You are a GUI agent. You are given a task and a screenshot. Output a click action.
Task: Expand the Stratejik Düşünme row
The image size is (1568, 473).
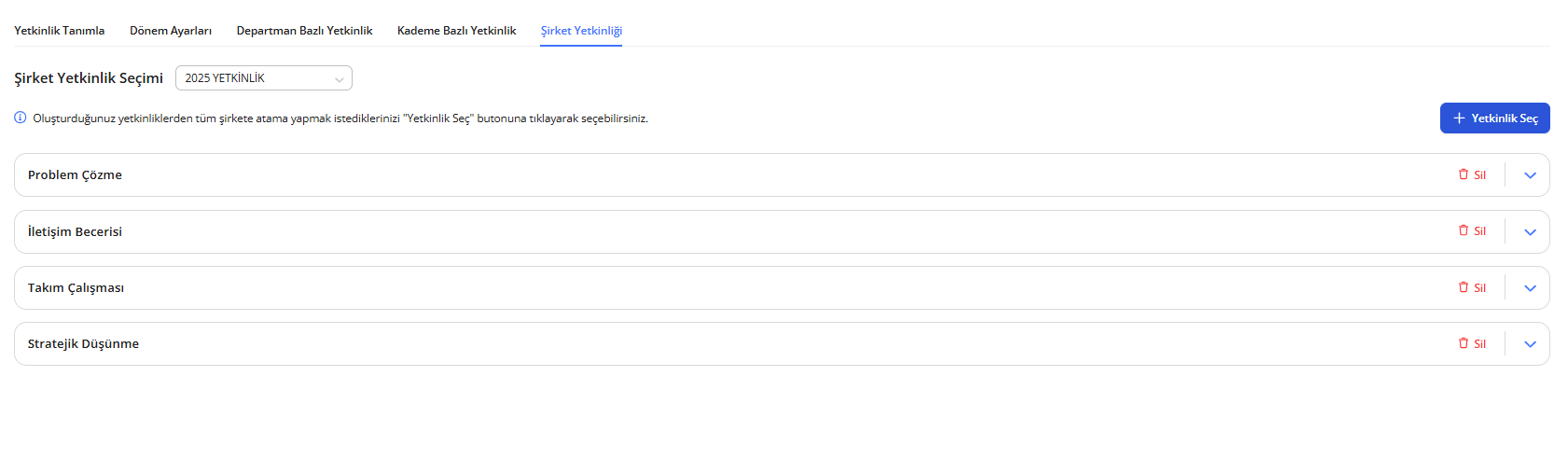pos(1530,344)
